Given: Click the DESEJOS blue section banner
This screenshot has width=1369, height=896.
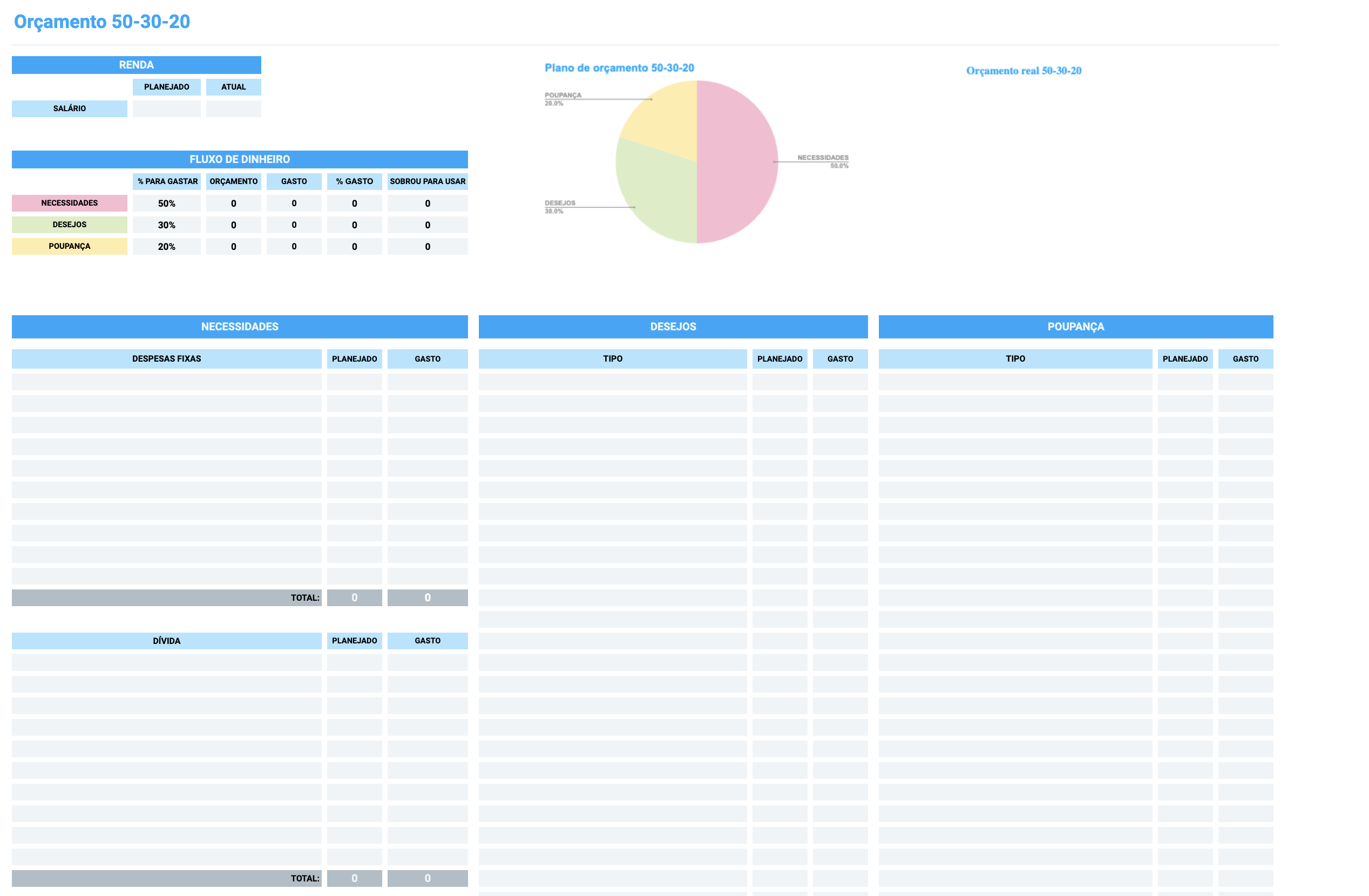Looking at the screenshot, I should (x=673, y=327).
